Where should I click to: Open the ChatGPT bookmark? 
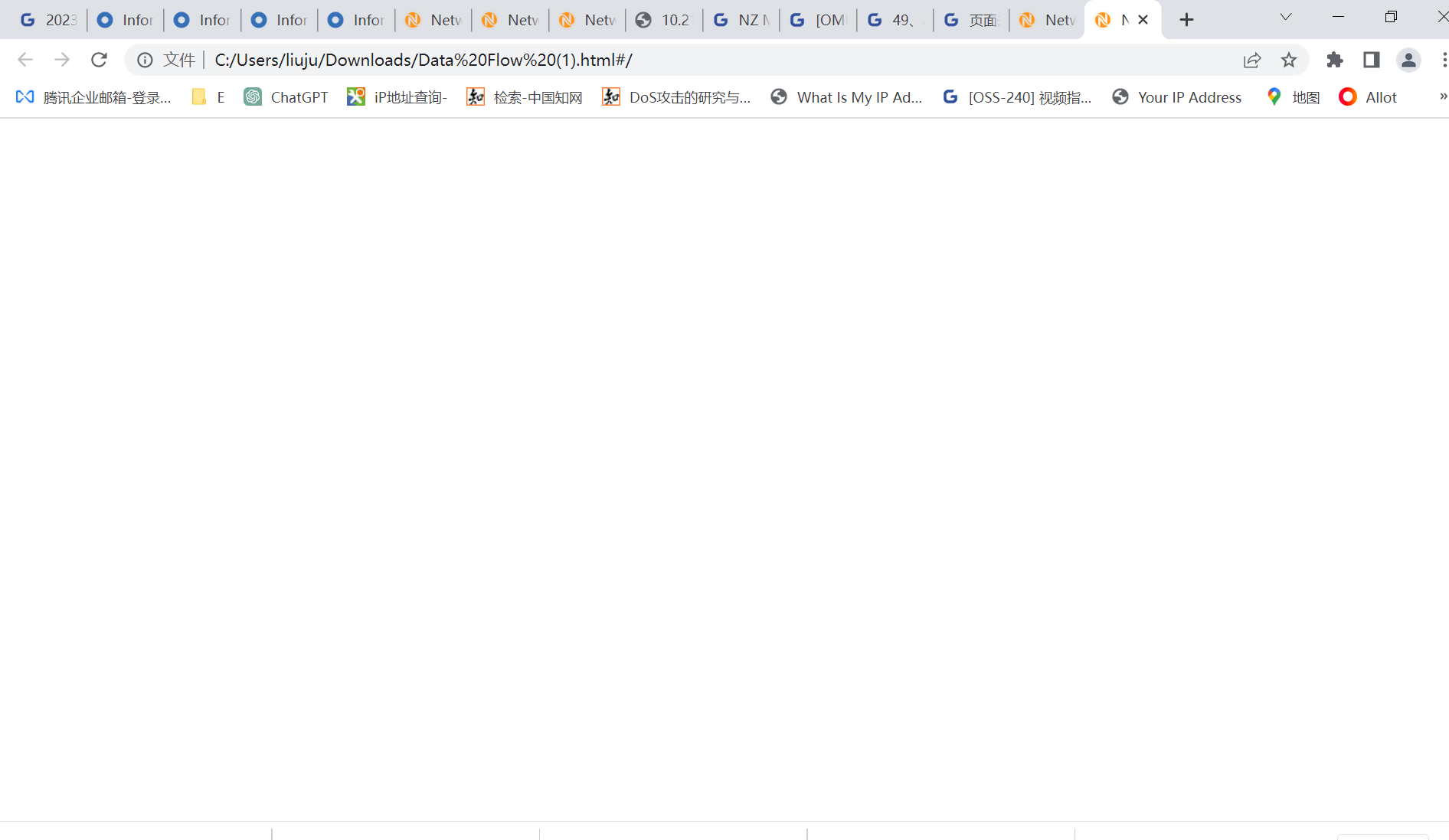tap(286, 97)
